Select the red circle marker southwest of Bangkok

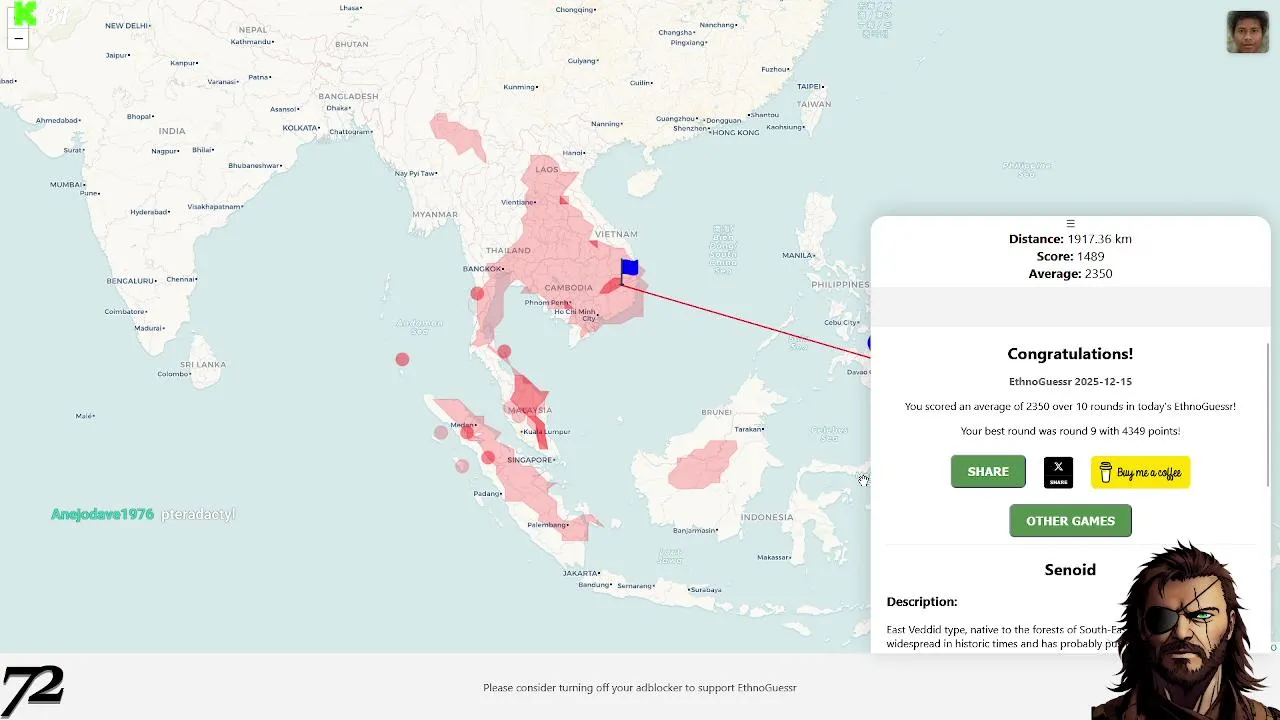click(477, 293)
